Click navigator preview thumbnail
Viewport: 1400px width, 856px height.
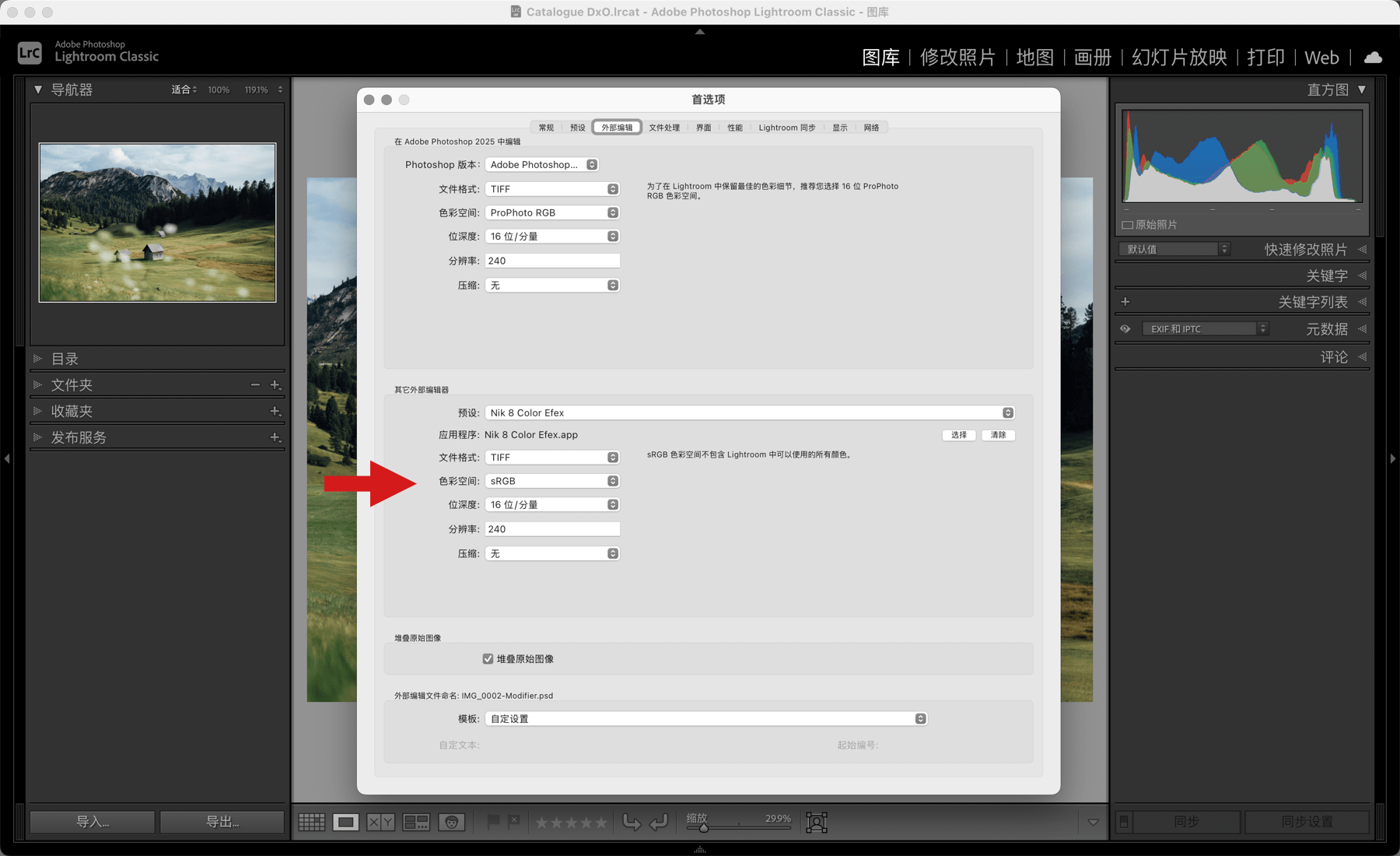158,223
